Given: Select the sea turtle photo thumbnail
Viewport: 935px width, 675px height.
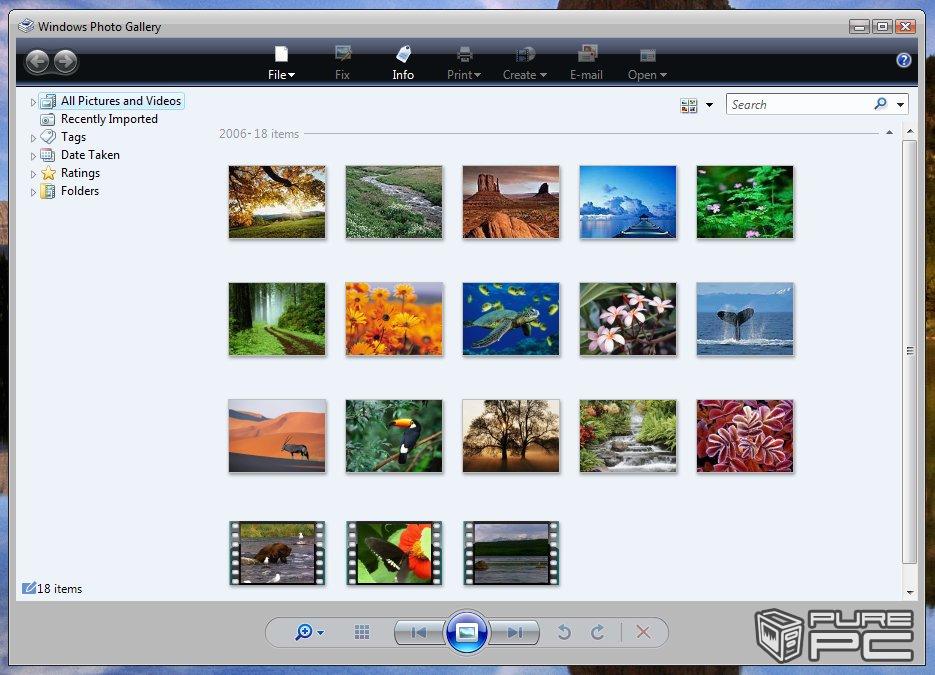Looking at the screenshot, I should pos(510,319).
